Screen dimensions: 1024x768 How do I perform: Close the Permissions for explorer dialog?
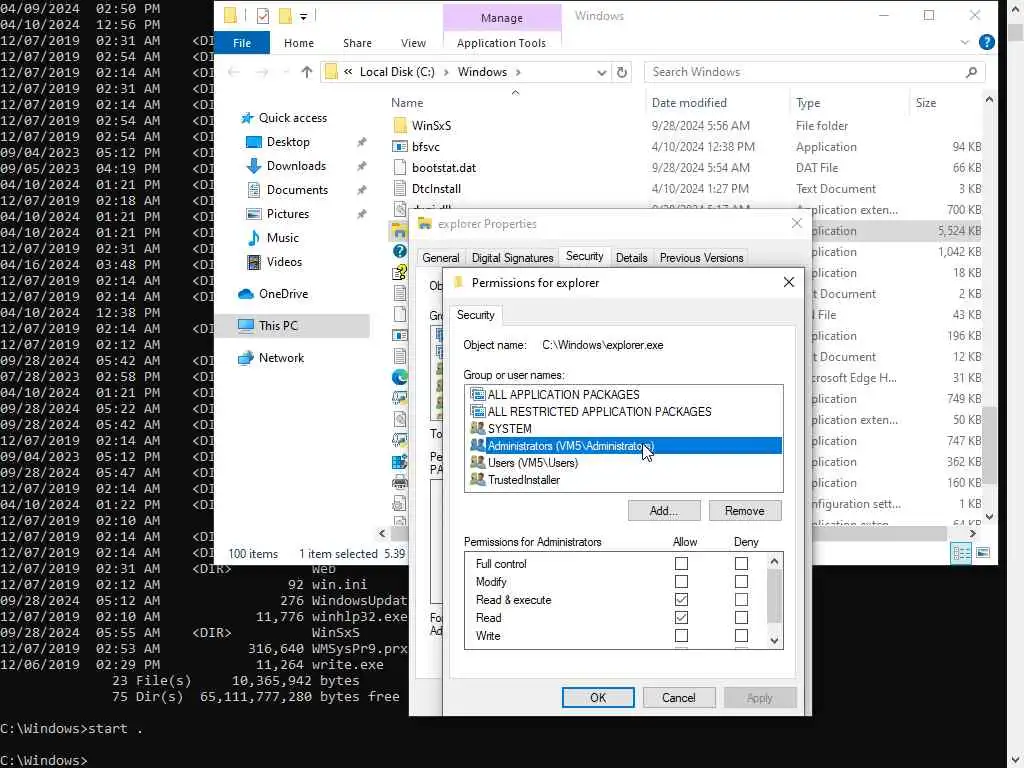[x=789, y=282]
